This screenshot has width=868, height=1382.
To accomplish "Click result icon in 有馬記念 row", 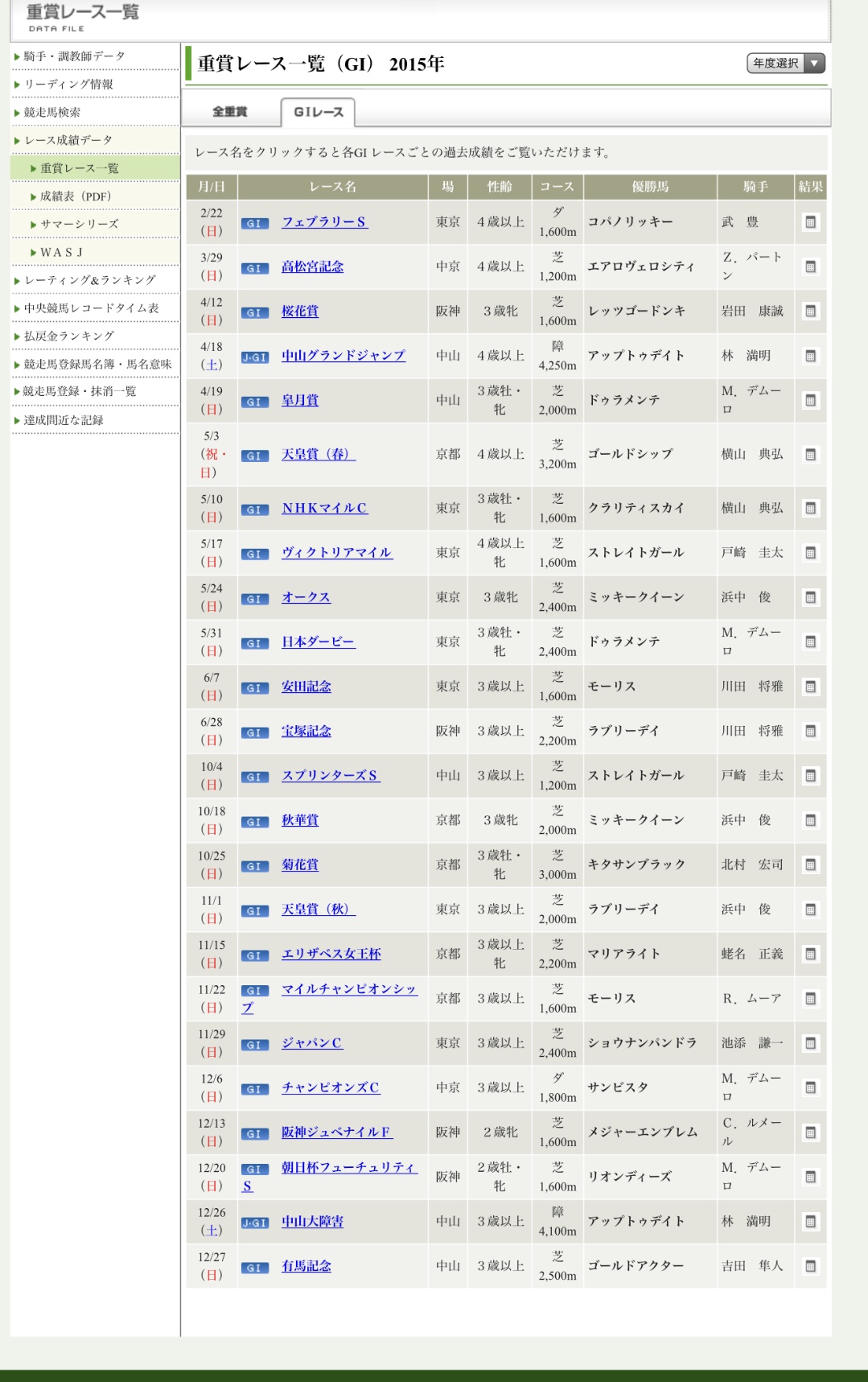I will pyautogui.click(x=810, y=1266).
